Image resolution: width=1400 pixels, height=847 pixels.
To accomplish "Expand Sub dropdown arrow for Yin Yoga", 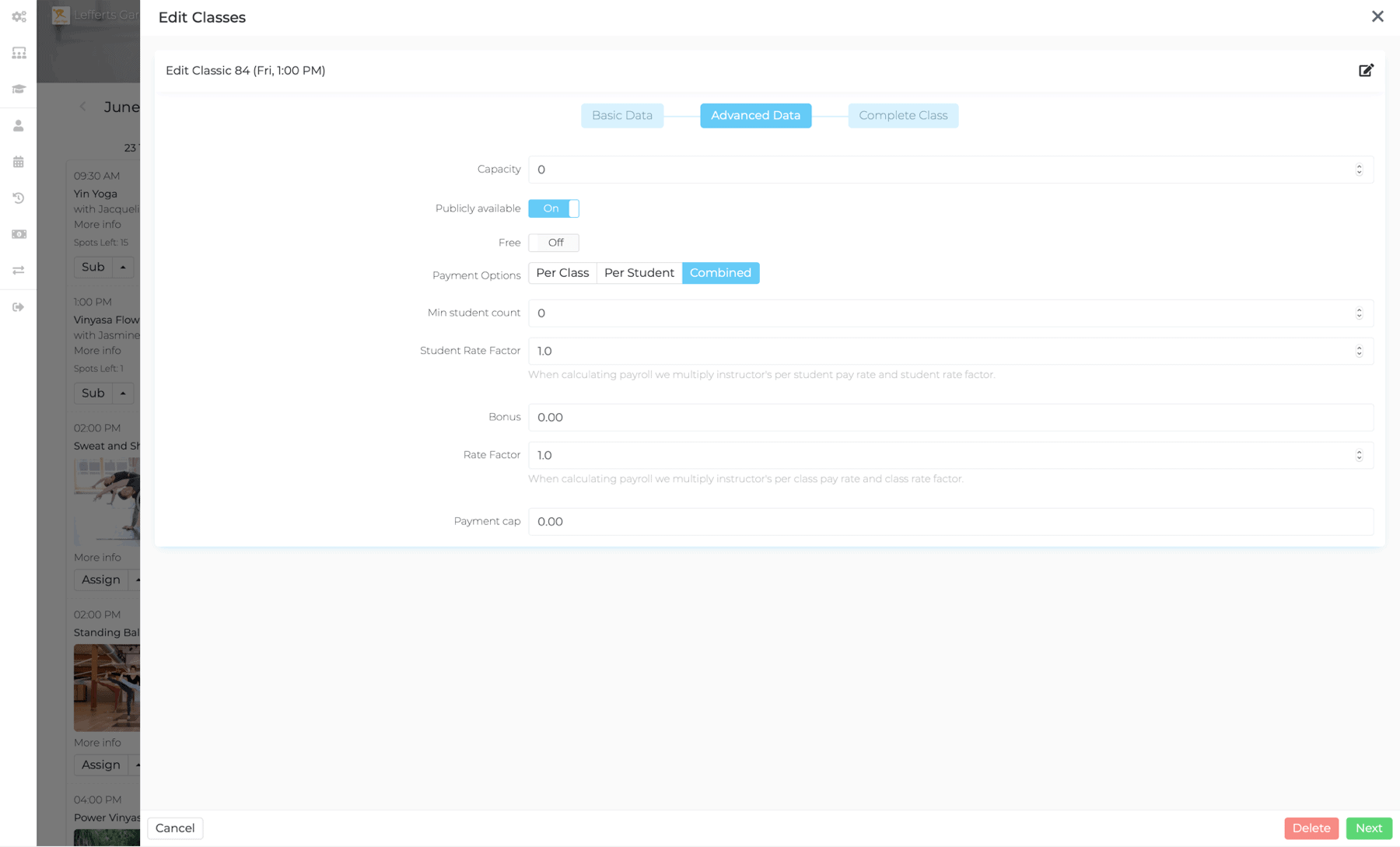I will (123, 267).
